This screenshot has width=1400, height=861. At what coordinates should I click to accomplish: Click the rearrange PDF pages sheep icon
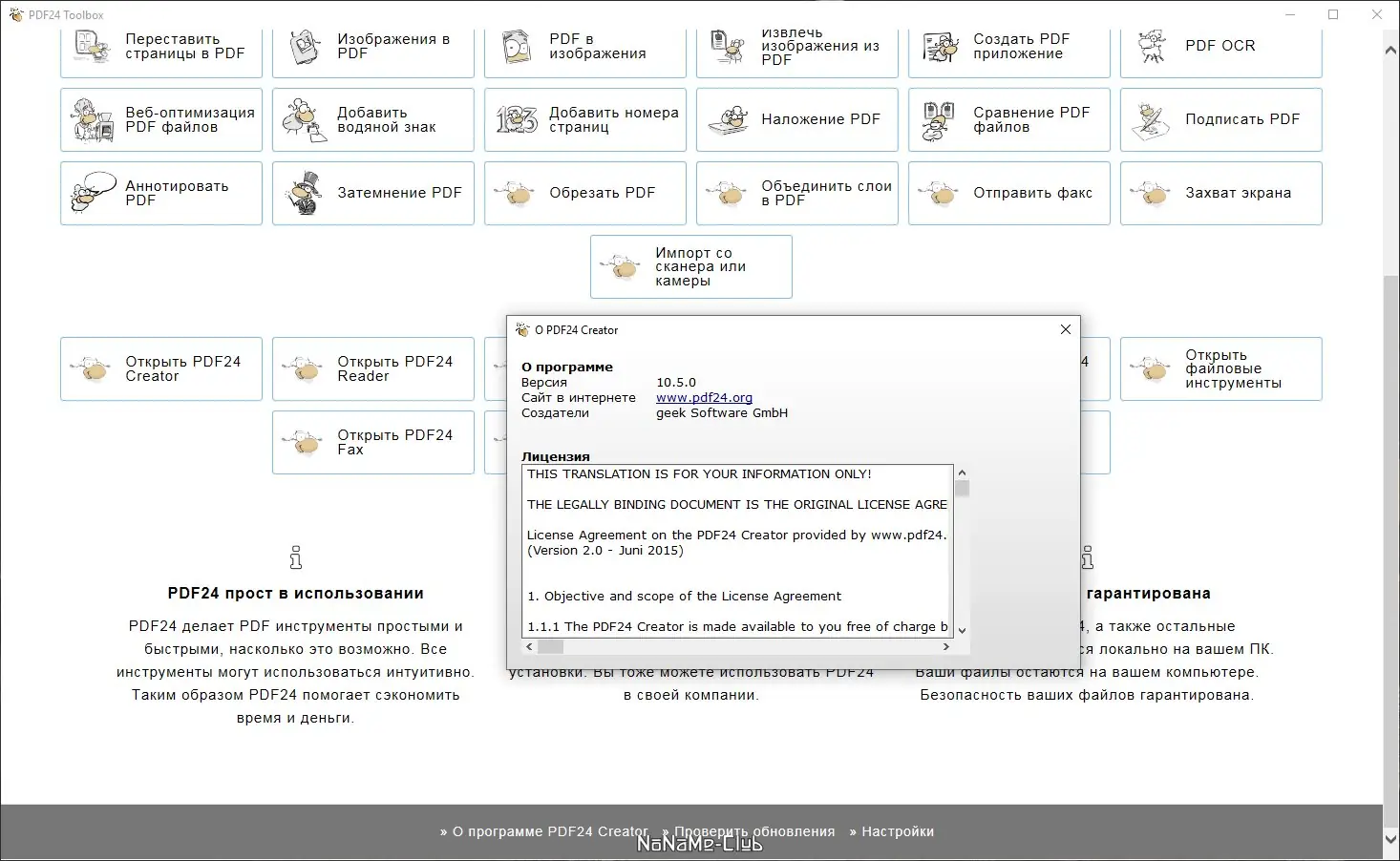93,46
